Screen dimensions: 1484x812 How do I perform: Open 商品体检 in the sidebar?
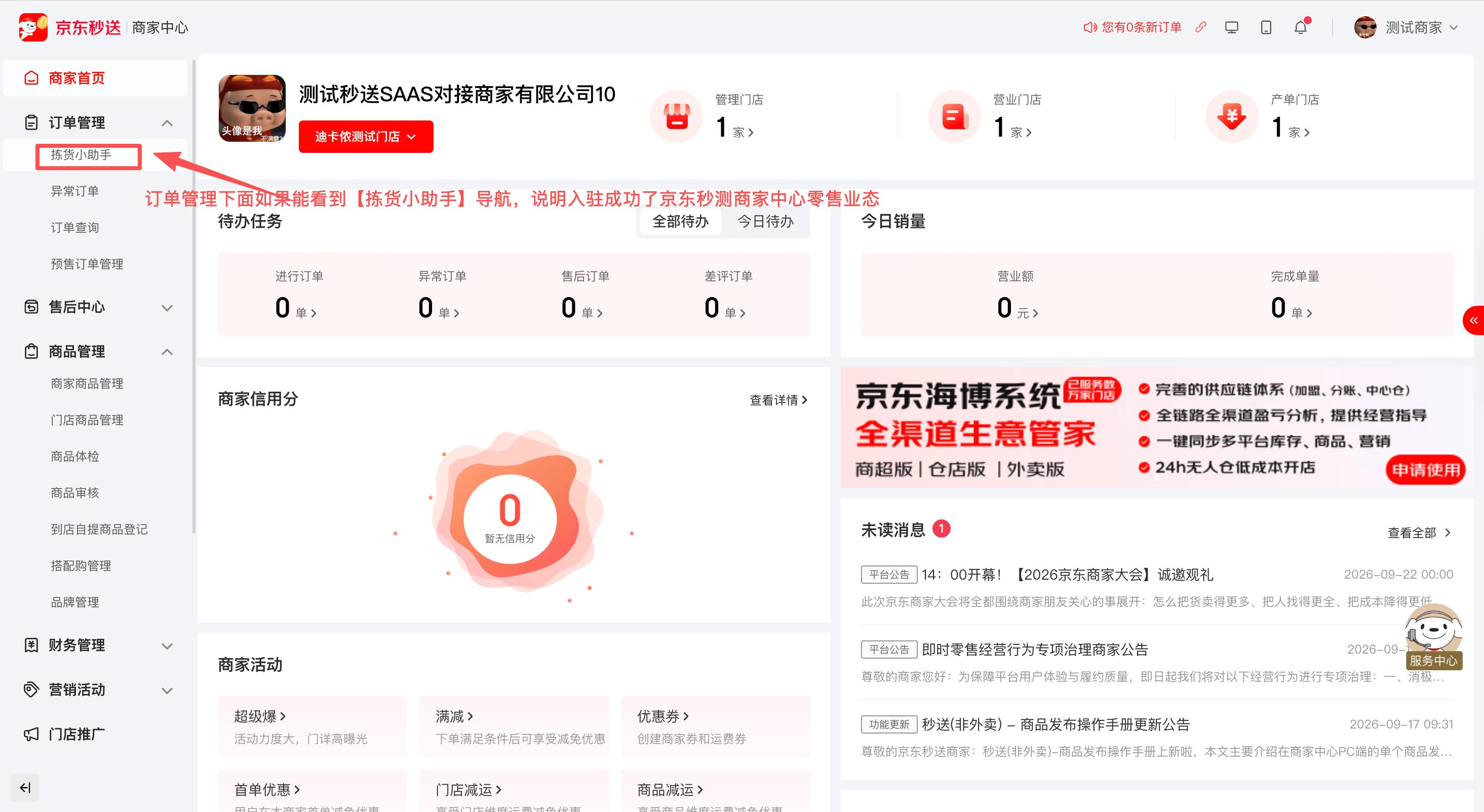(75, 456)
